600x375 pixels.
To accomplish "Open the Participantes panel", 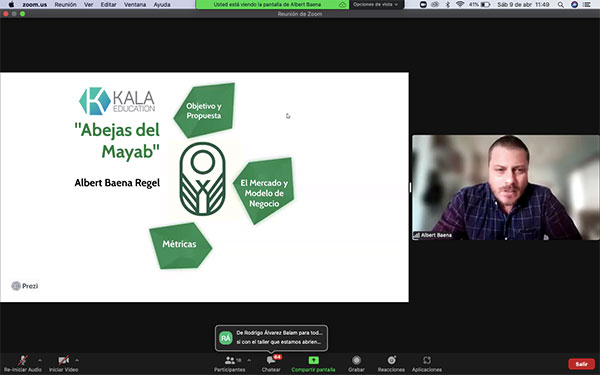I will [x=230, y=364].
